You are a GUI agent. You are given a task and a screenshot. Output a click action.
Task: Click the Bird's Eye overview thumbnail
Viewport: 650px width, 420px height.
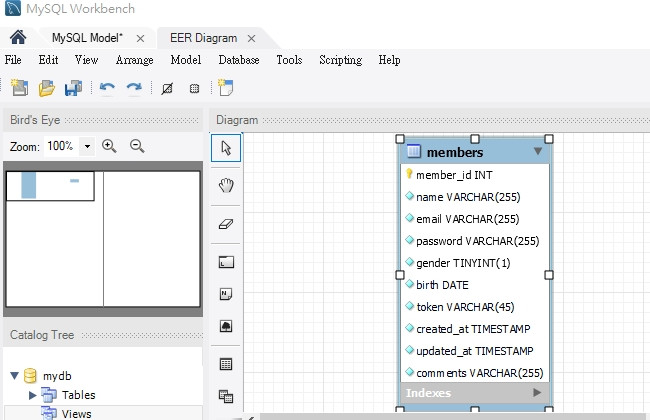coord(103,239)
